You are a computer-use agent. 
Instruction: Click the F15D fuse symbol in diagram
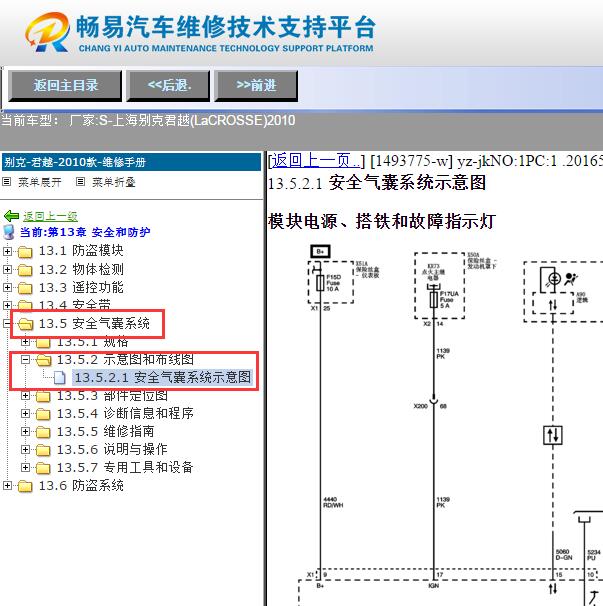[320, 283]
